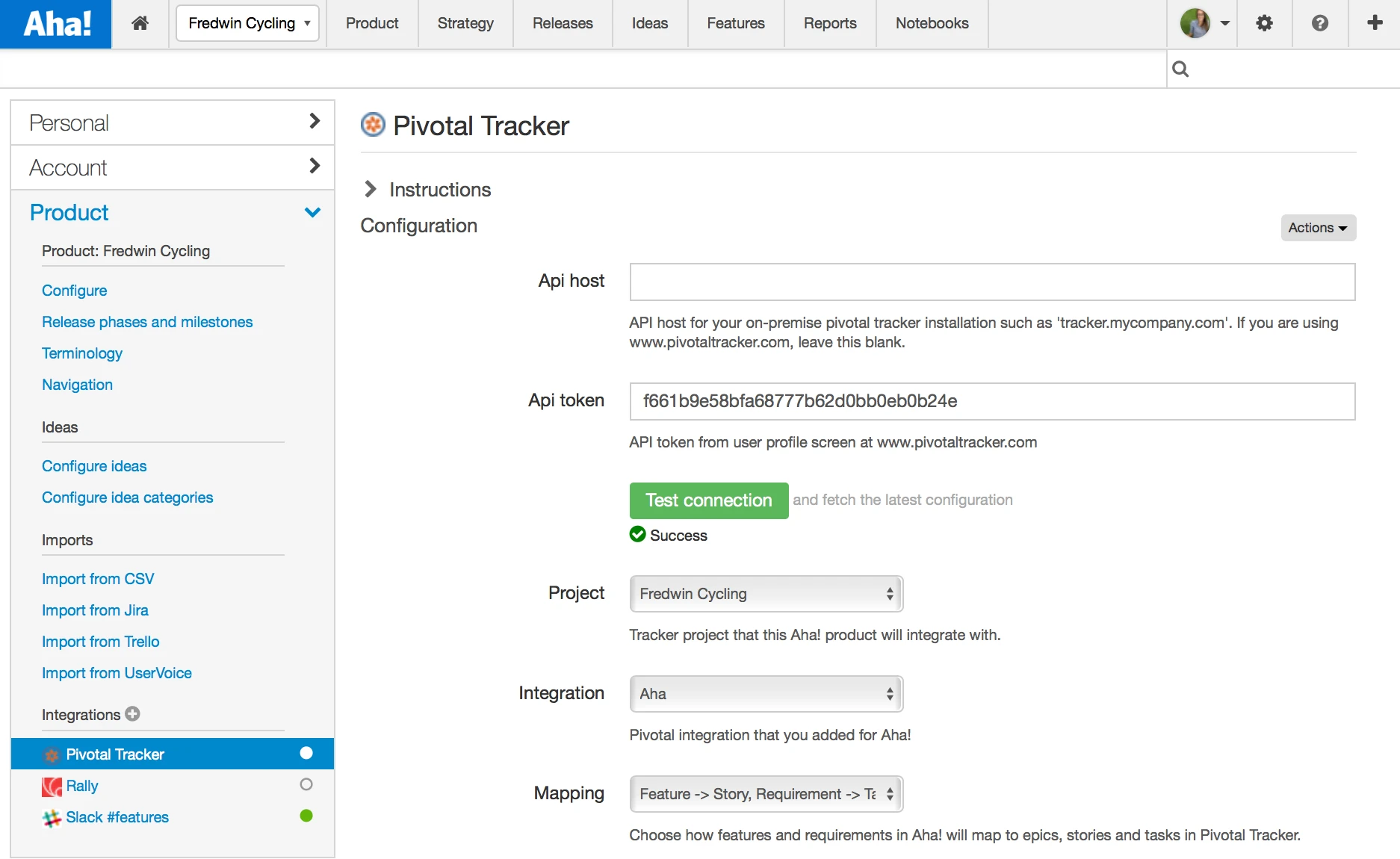
Task: Click the plus add icon in top bar
Action: pyautogui.click(x=1375, y=22)
